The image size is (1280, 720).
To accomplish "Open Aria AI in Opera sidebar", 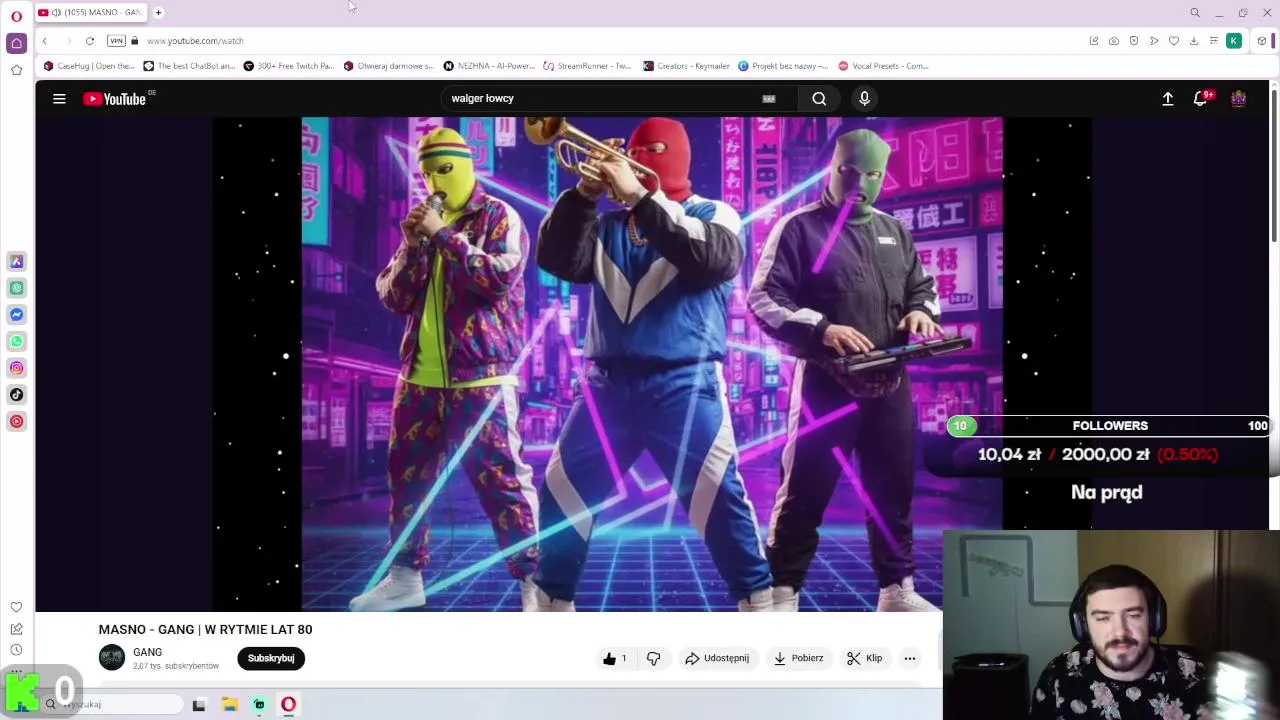I will tap(16, 261).
